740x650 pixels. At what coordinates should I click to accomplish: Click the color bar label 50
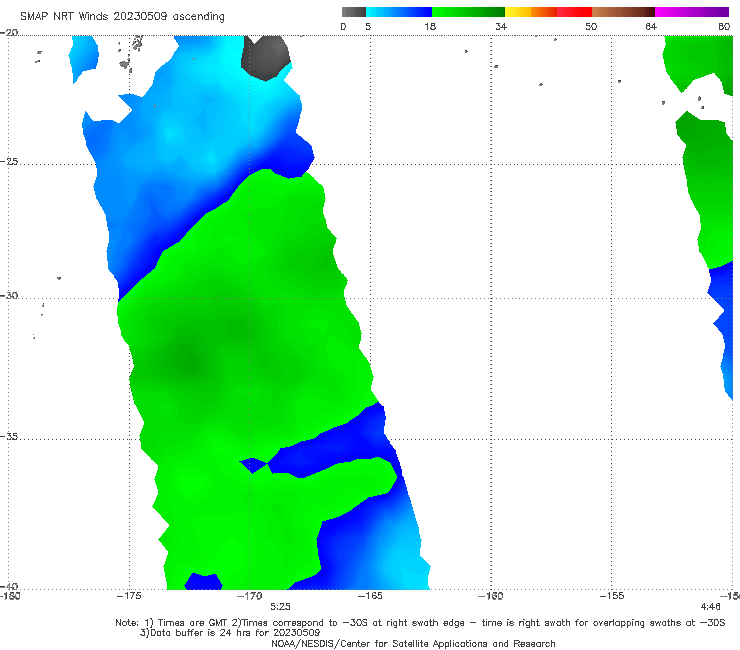point(591,27)
